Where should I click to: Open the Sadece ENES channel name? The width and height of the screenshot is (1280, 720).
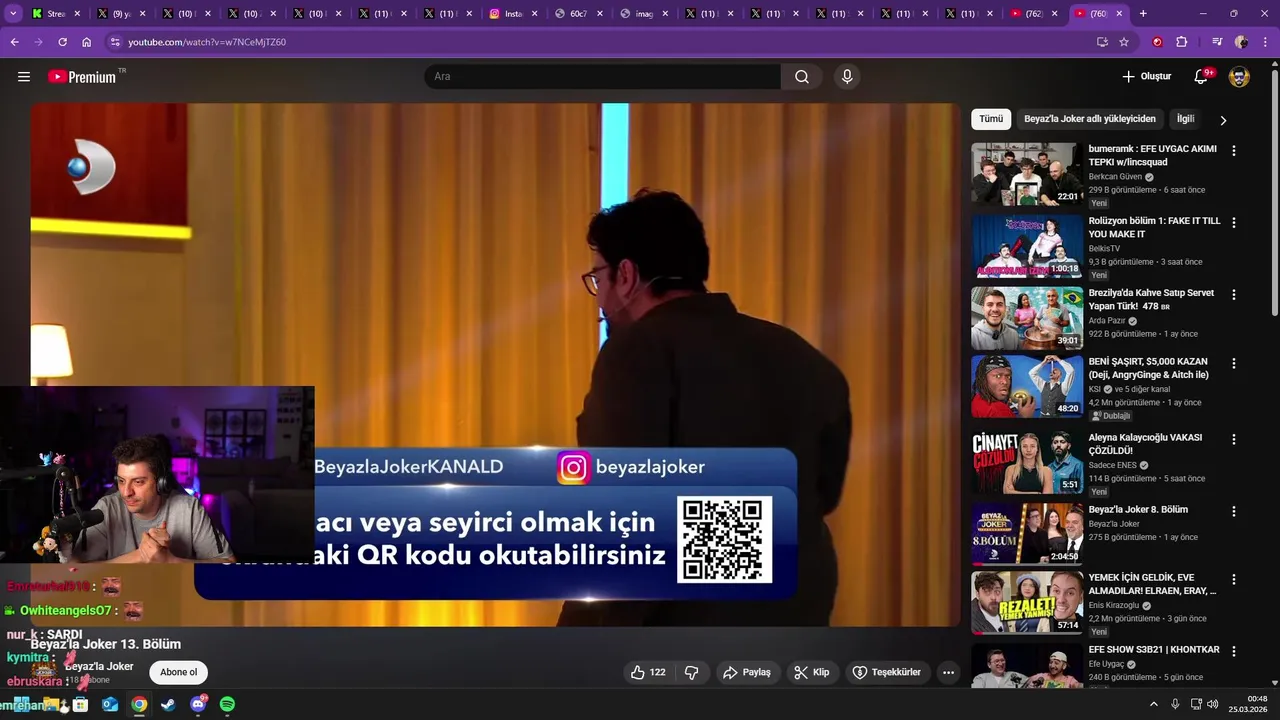point(1113,465)
